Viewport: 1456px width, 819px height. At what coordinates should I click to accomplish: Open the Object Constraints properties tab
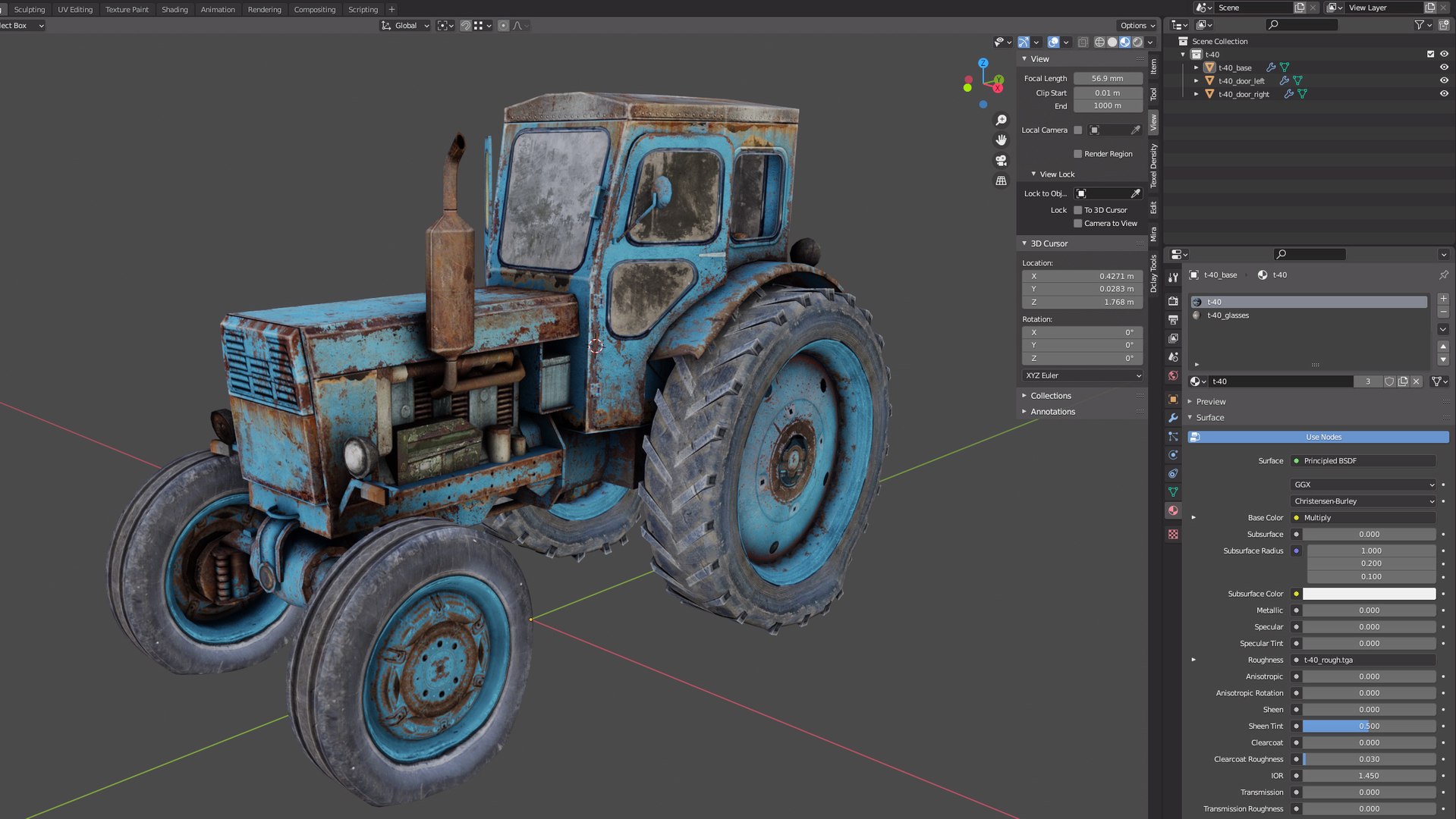point(1173,473)
